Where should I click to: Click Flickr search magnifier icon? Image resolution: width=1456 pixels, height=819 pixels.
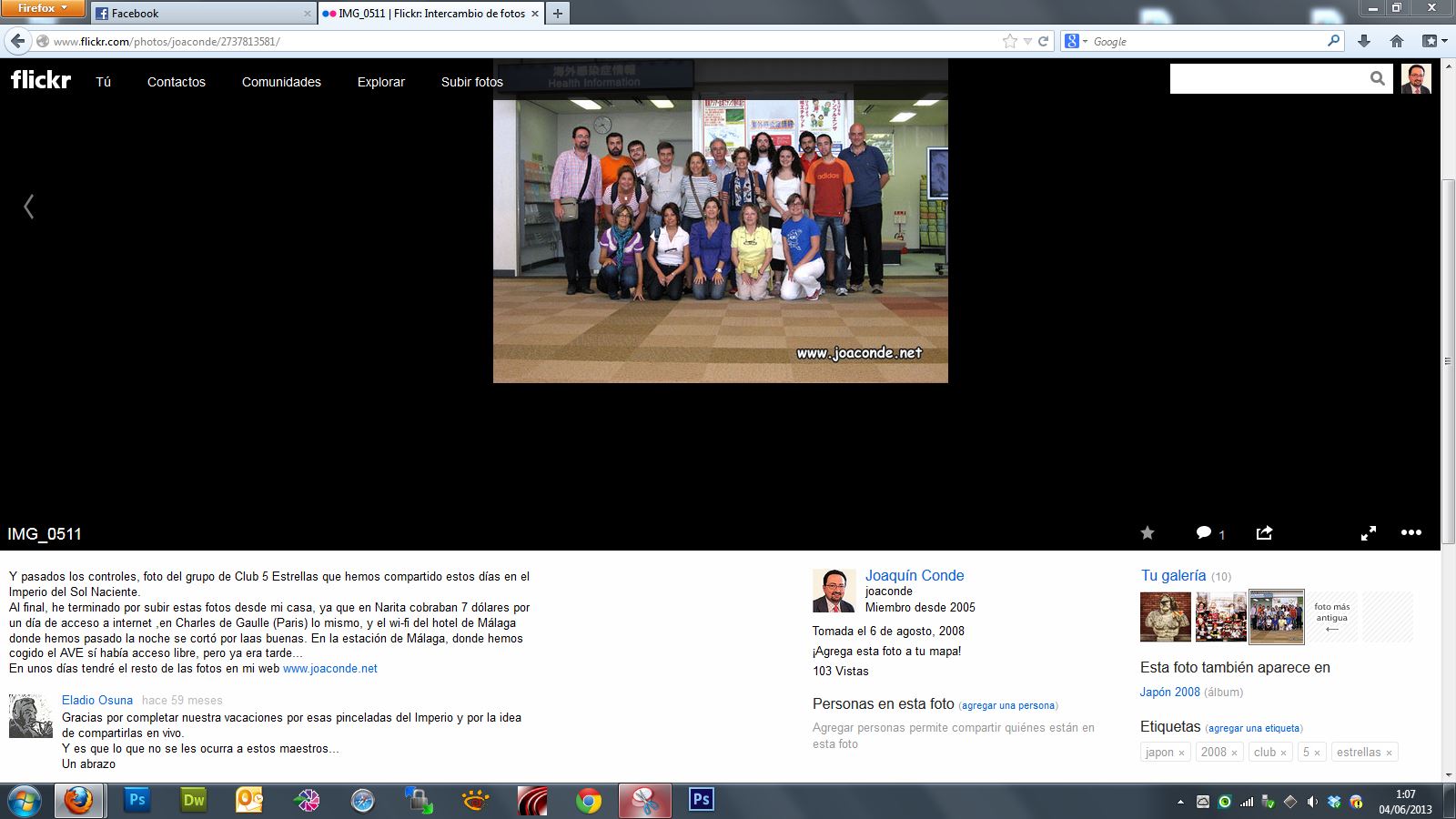(x=1377, y=79)
